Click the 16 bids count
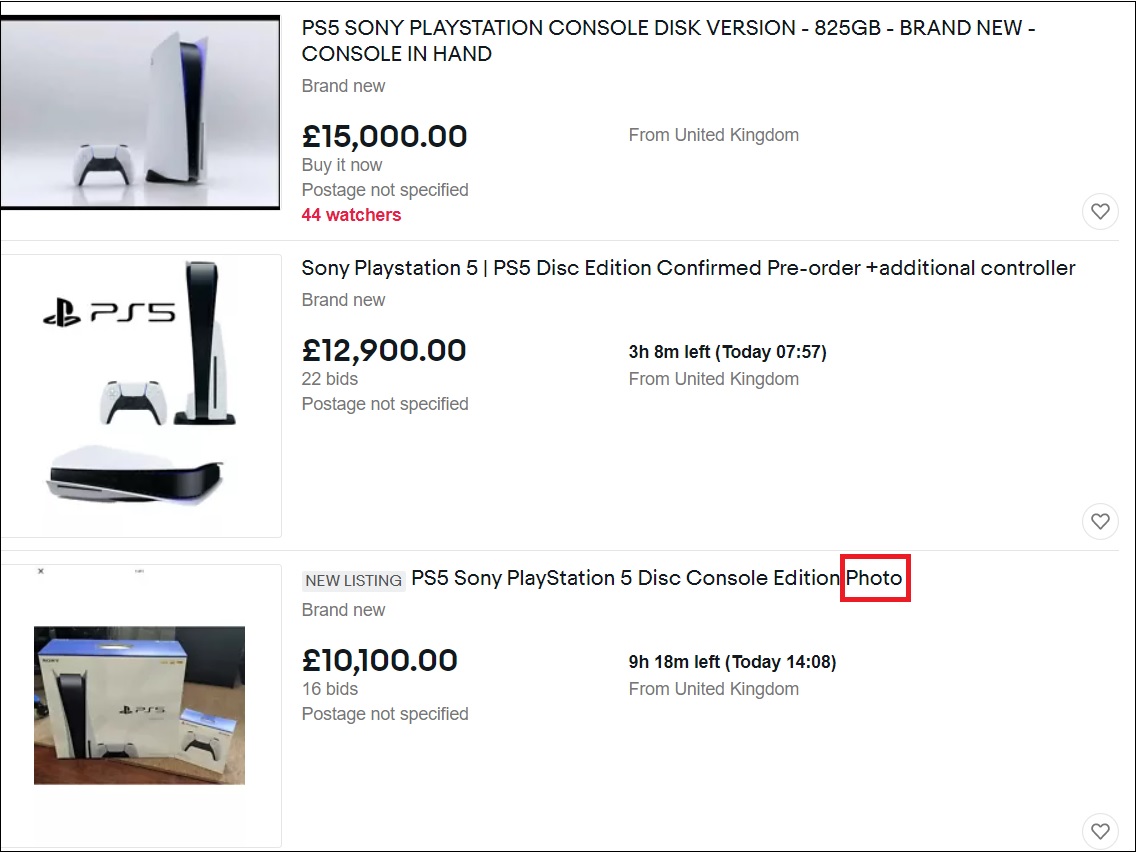The height and width of the screenshot is (852, 1138). coord(329,689)
